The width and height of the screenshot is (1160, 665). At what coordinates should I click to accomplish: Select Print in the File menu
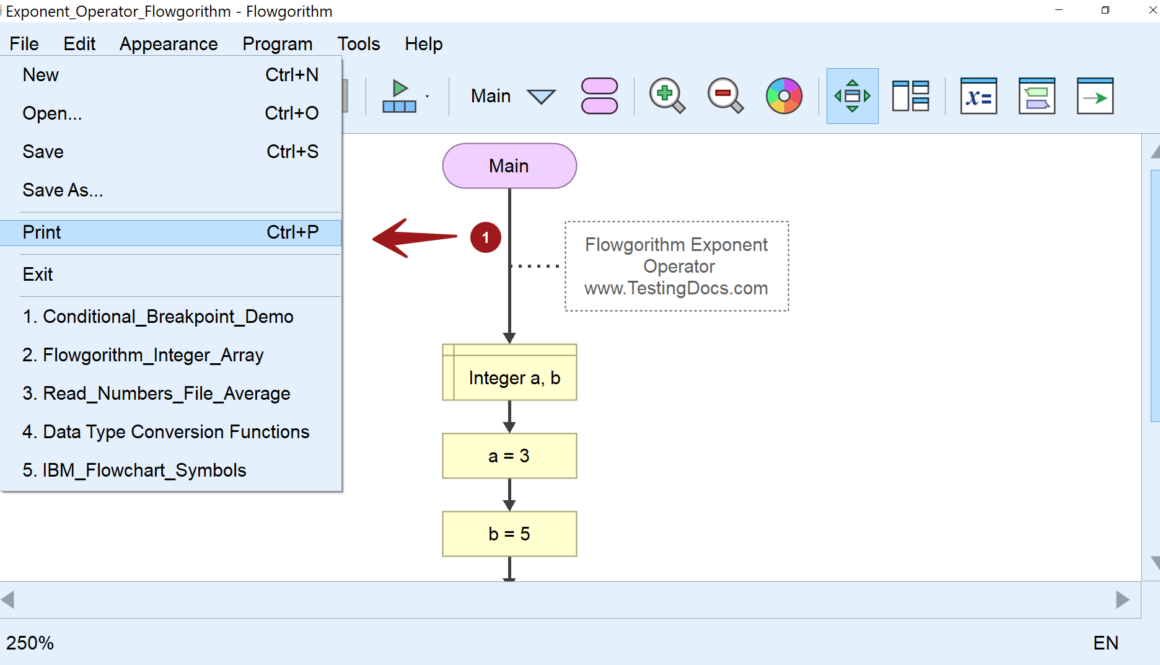click(171, 232)
